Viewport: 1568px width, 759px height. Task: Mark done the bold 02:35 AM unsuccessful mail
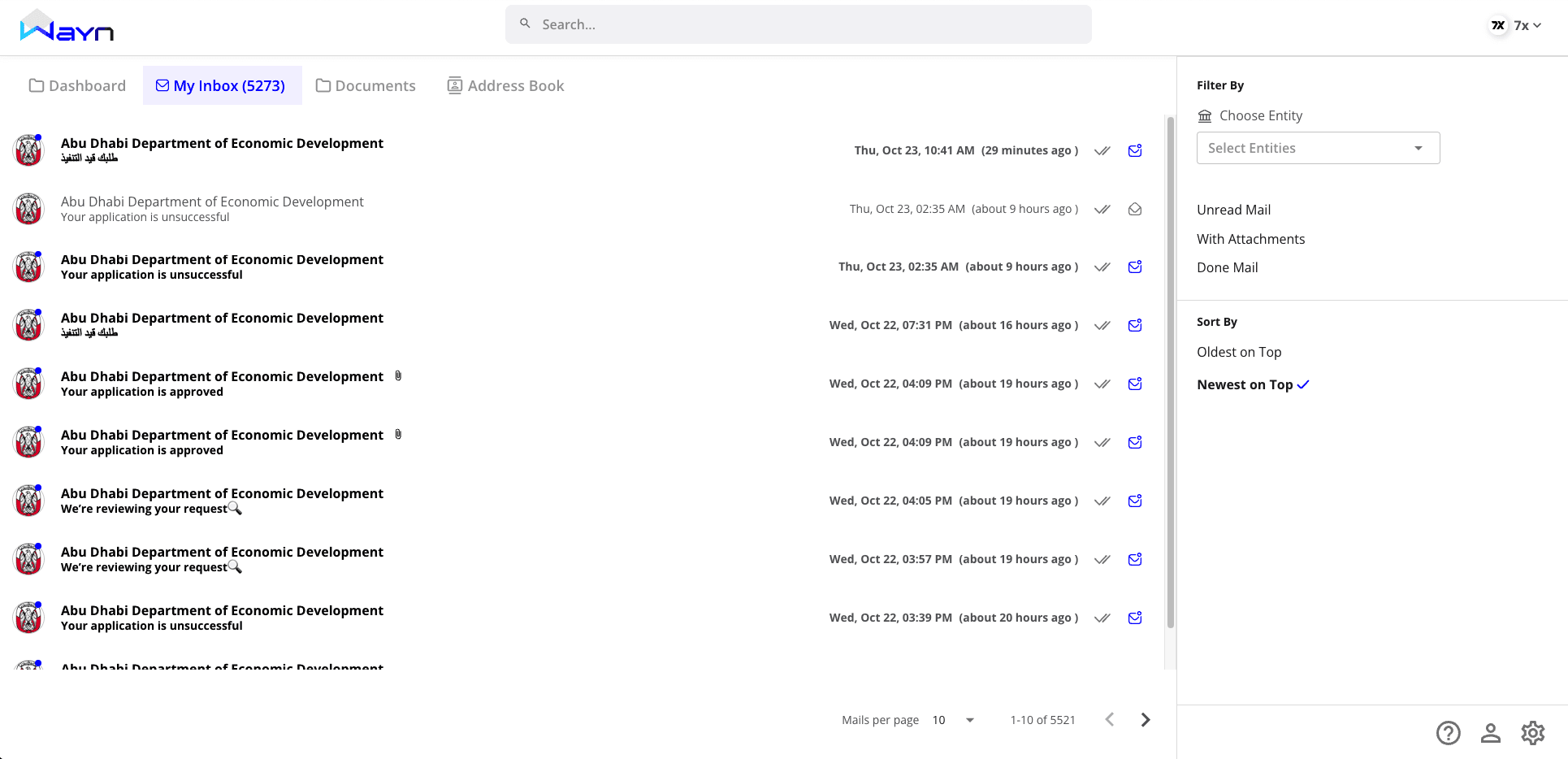(x=1102, y=267)
